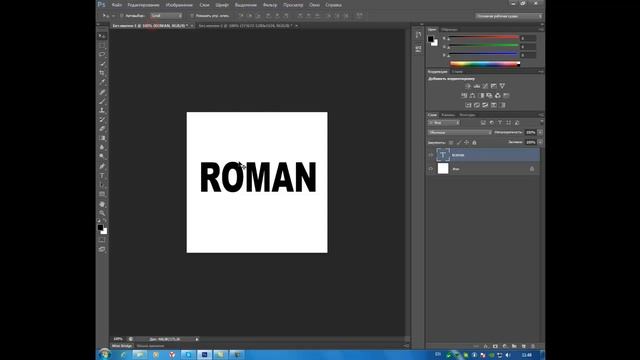
Task: Select the Hand tool
Action: 102,204
